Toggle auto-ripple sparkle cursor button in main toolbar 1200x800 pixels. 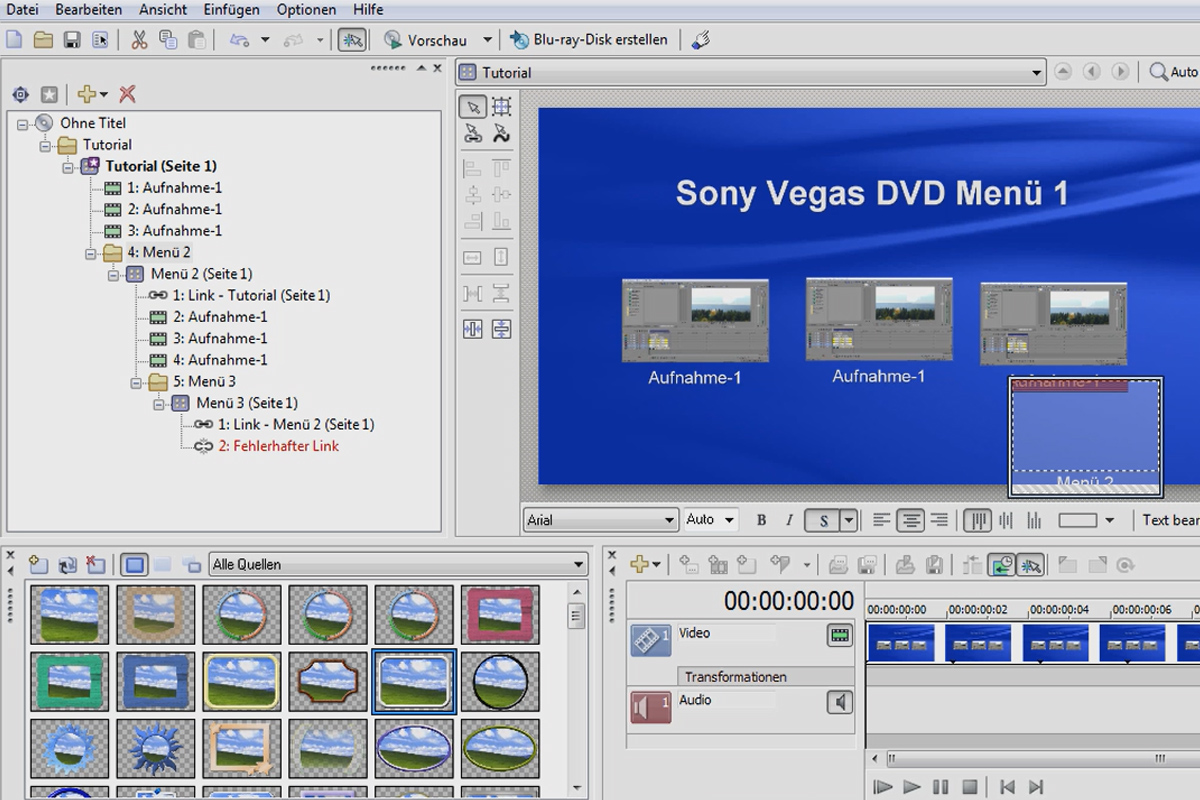(352, 40)
